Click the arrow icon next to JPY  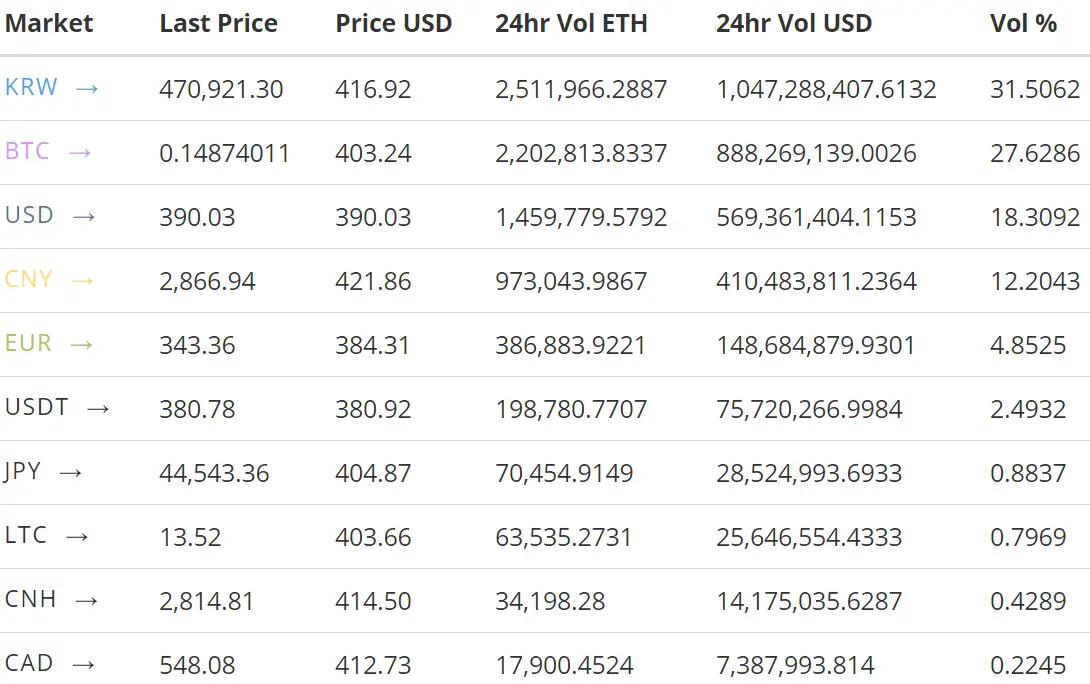coord(70,473)
